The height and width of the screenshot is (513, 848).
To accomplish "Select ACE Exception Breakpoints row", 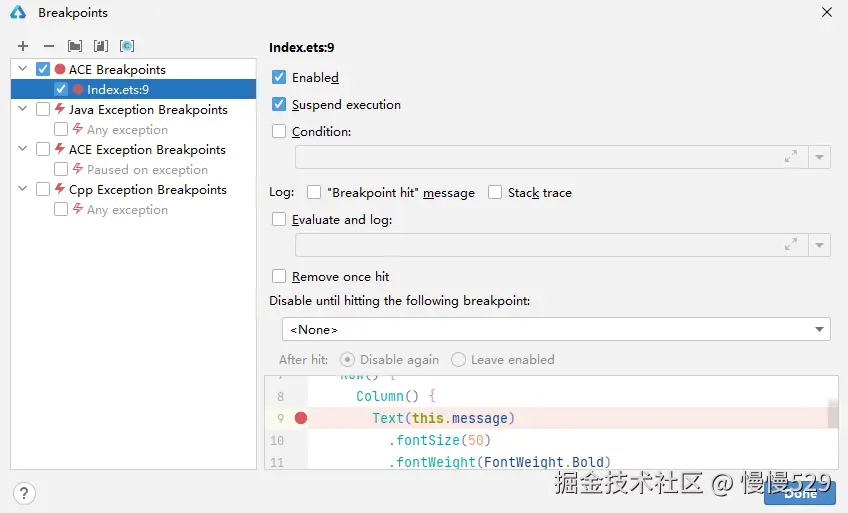I will coord(133,149).
